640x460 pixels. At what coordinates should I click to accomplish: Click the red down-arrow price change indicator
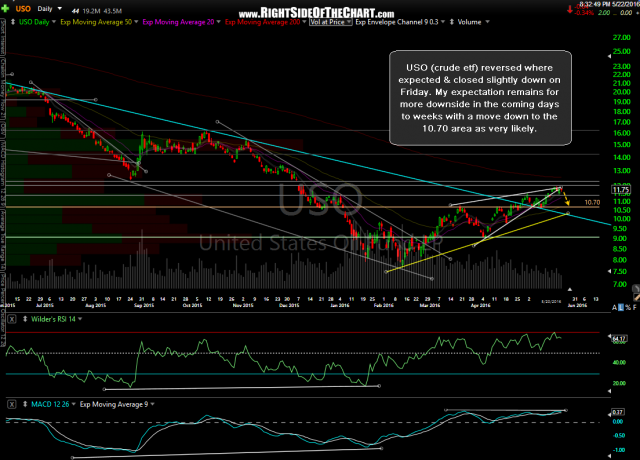(570, 10)
